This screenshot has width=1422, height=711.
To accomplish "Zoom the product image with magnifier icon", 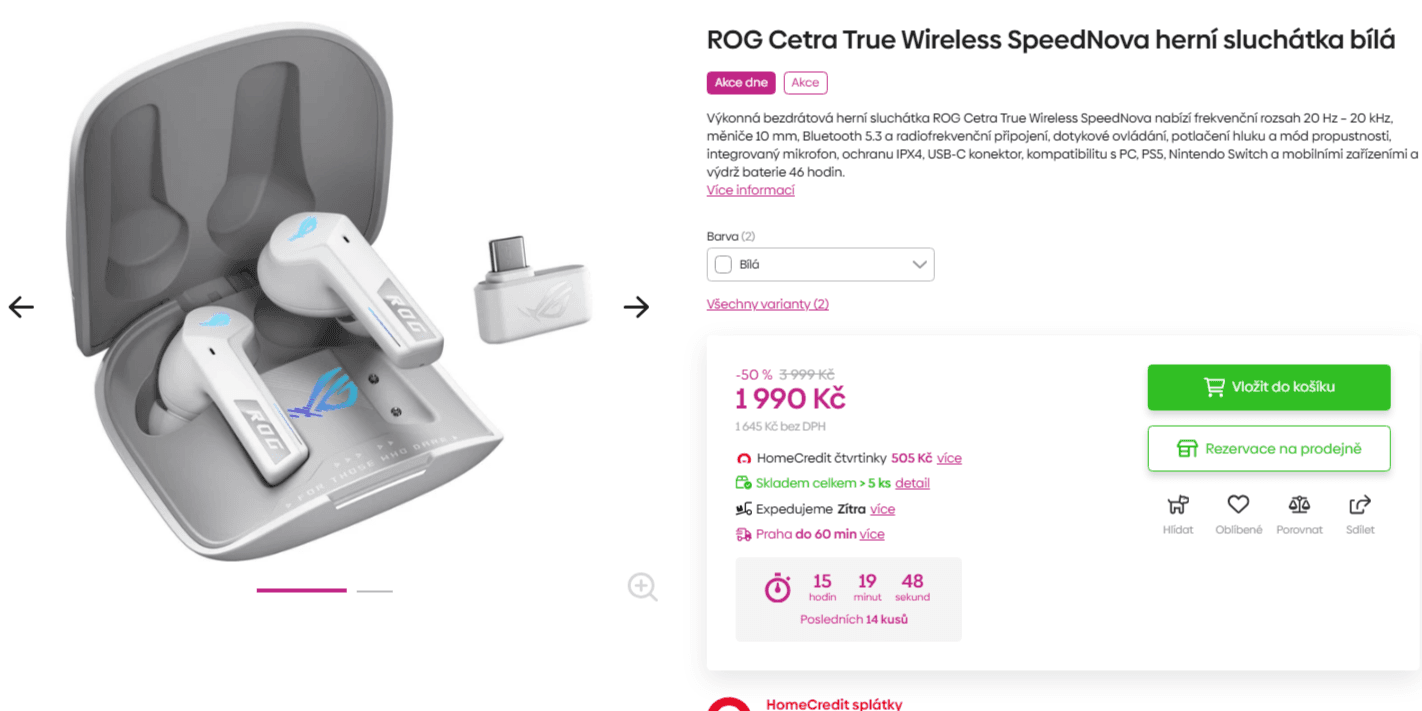I will (642, 587).
